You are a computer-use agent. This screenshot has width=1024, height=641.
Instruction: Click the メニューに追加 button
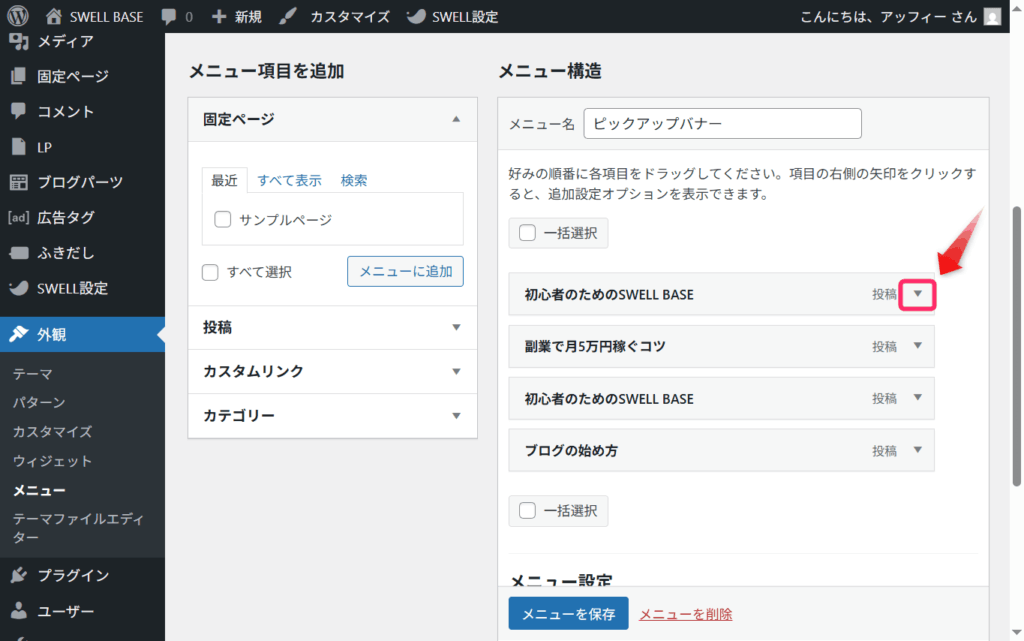tap(406, 271)
